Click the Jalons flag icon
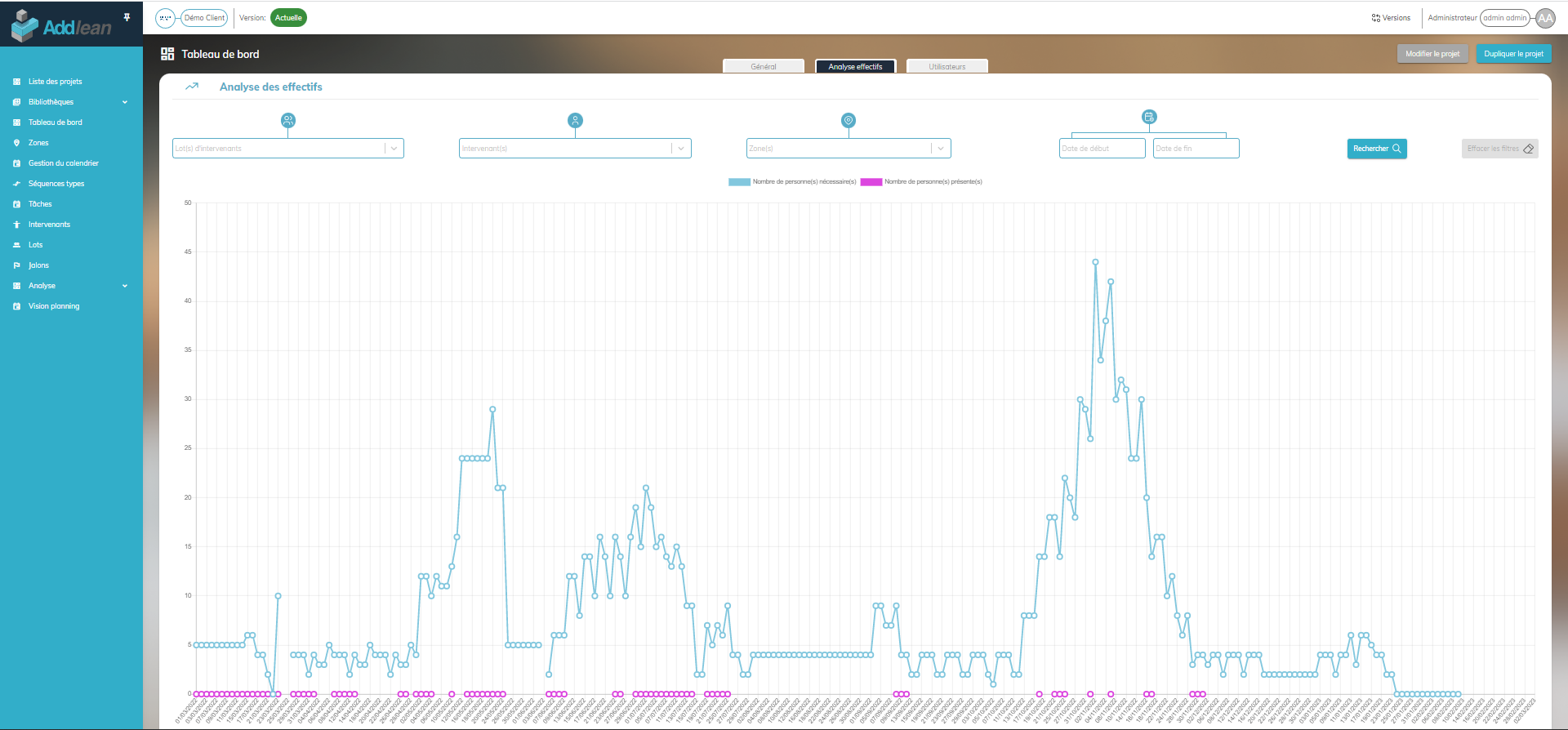 [16, 265]
